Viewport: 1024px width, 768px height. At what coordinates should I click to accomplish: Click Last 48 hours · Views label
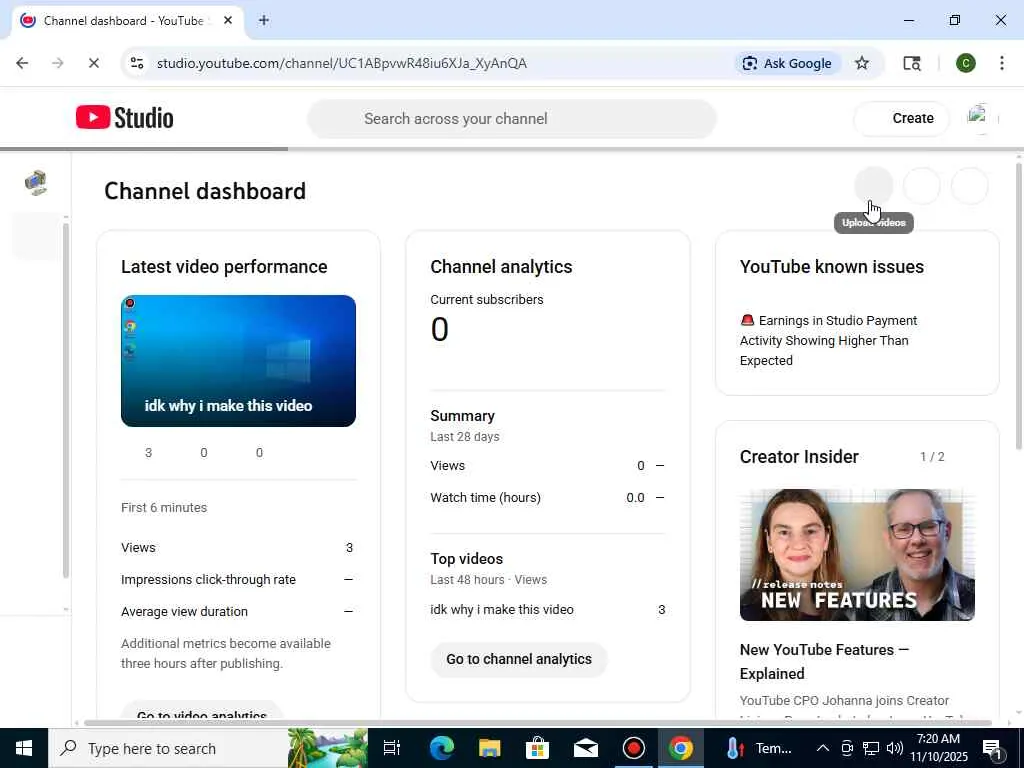tap(488, 579)
